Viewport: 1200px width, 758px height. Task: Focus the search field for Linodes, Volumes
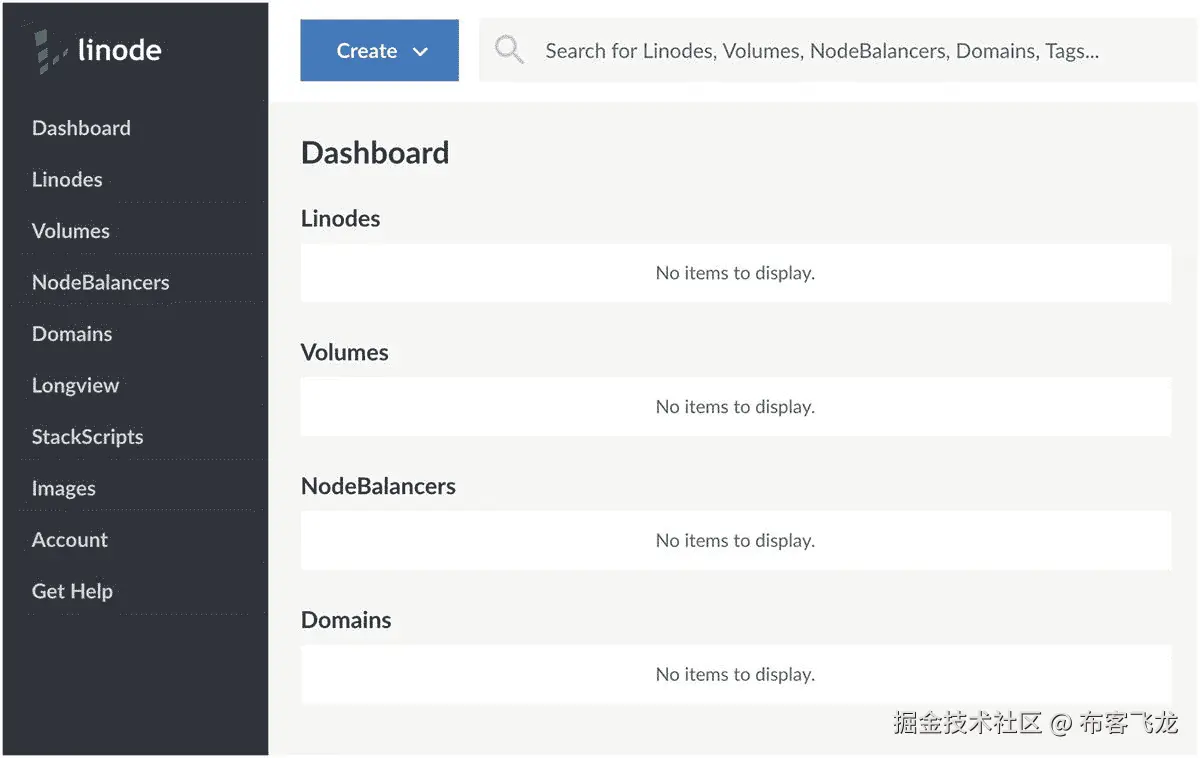[x=838, y=51]
